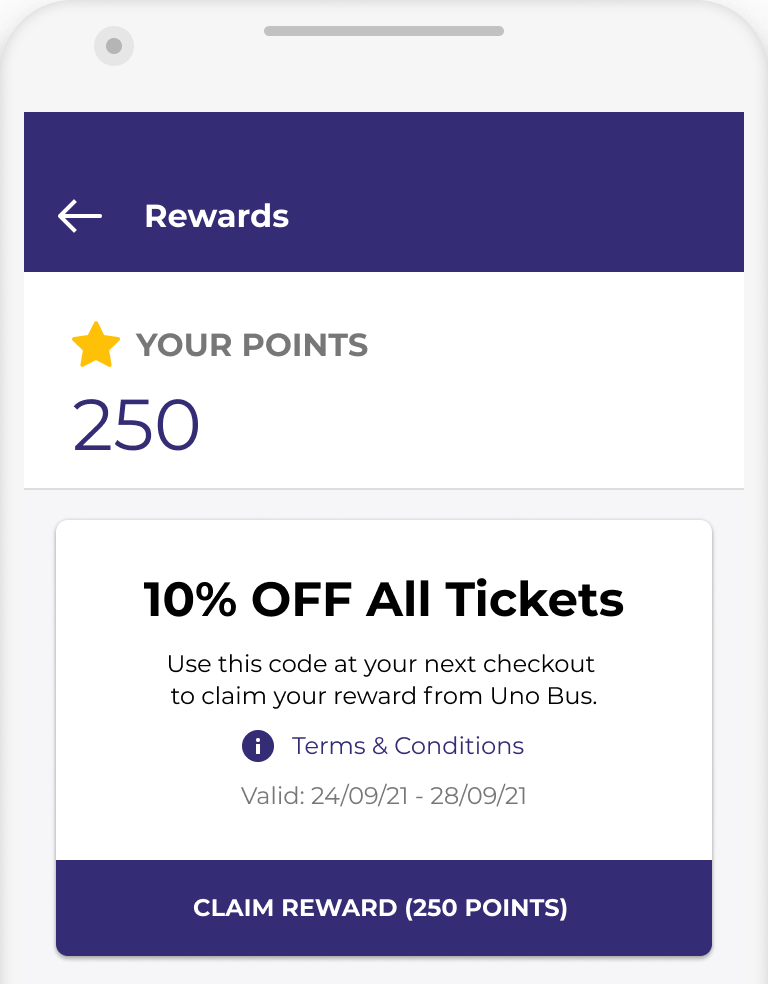Tap the back arrow icon
This screenshot has height=984, width=768.
(x=80, y=216)
